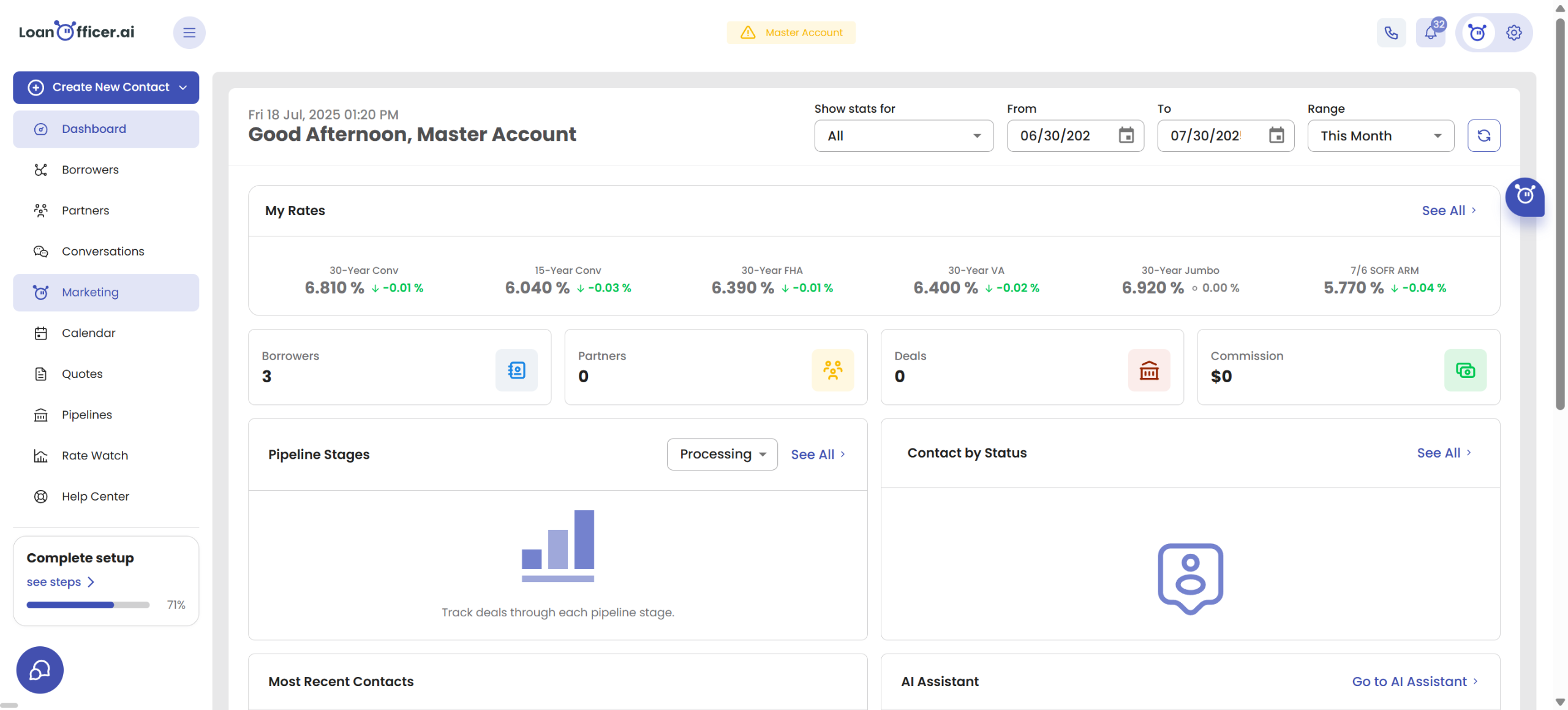
Task: Open the floating AI assistant bubble
Action: click(x=1525, y=197)
